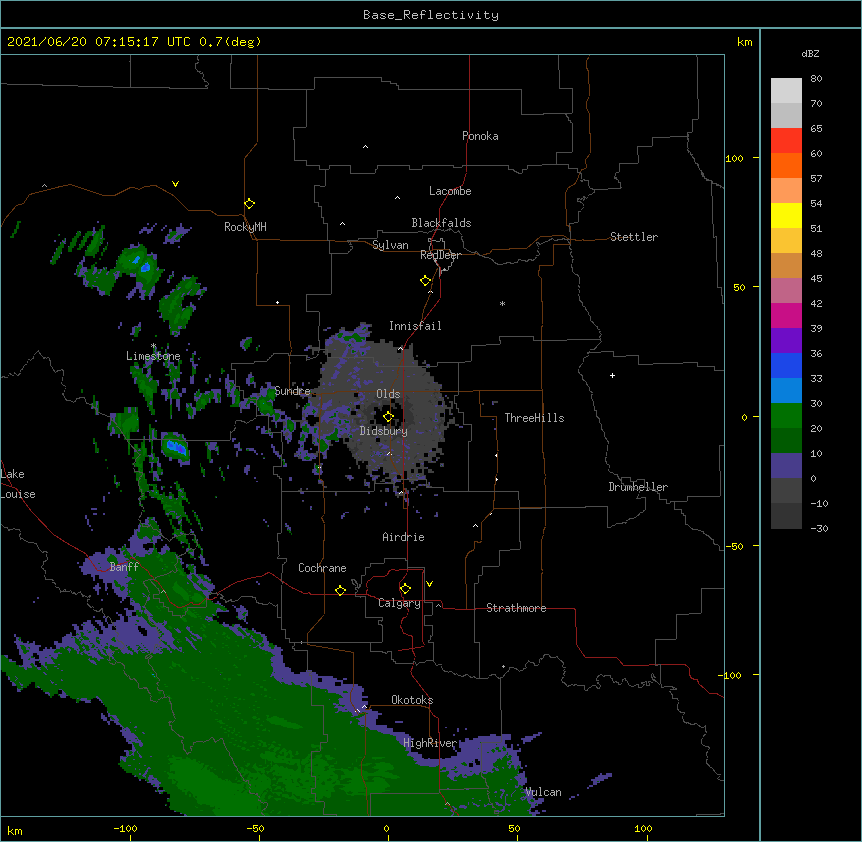
Task: Click the Olds town label
Action: [x=388, y=394]
